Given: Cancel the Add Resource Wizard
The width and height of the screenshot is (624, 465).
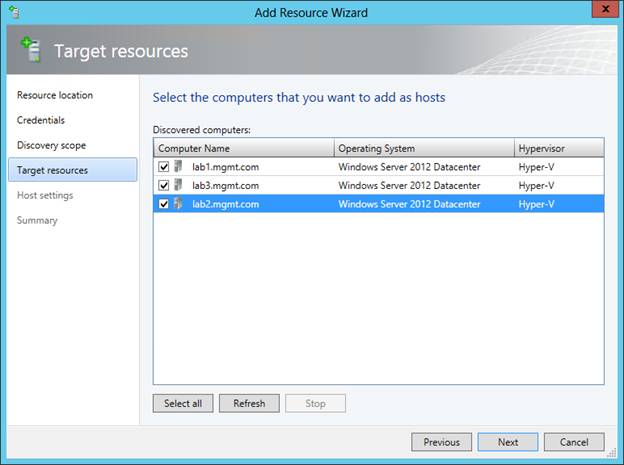Looking at the screenshot, I should click(x=574, y=442).
